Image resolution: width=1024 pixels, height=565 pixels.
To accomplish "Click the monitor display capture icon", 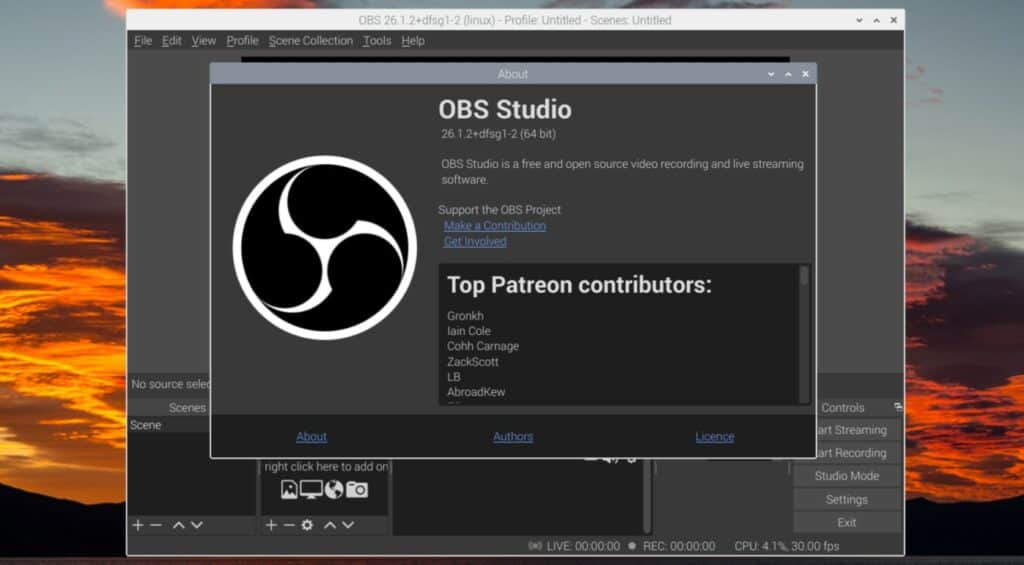I will coord(311,489).
